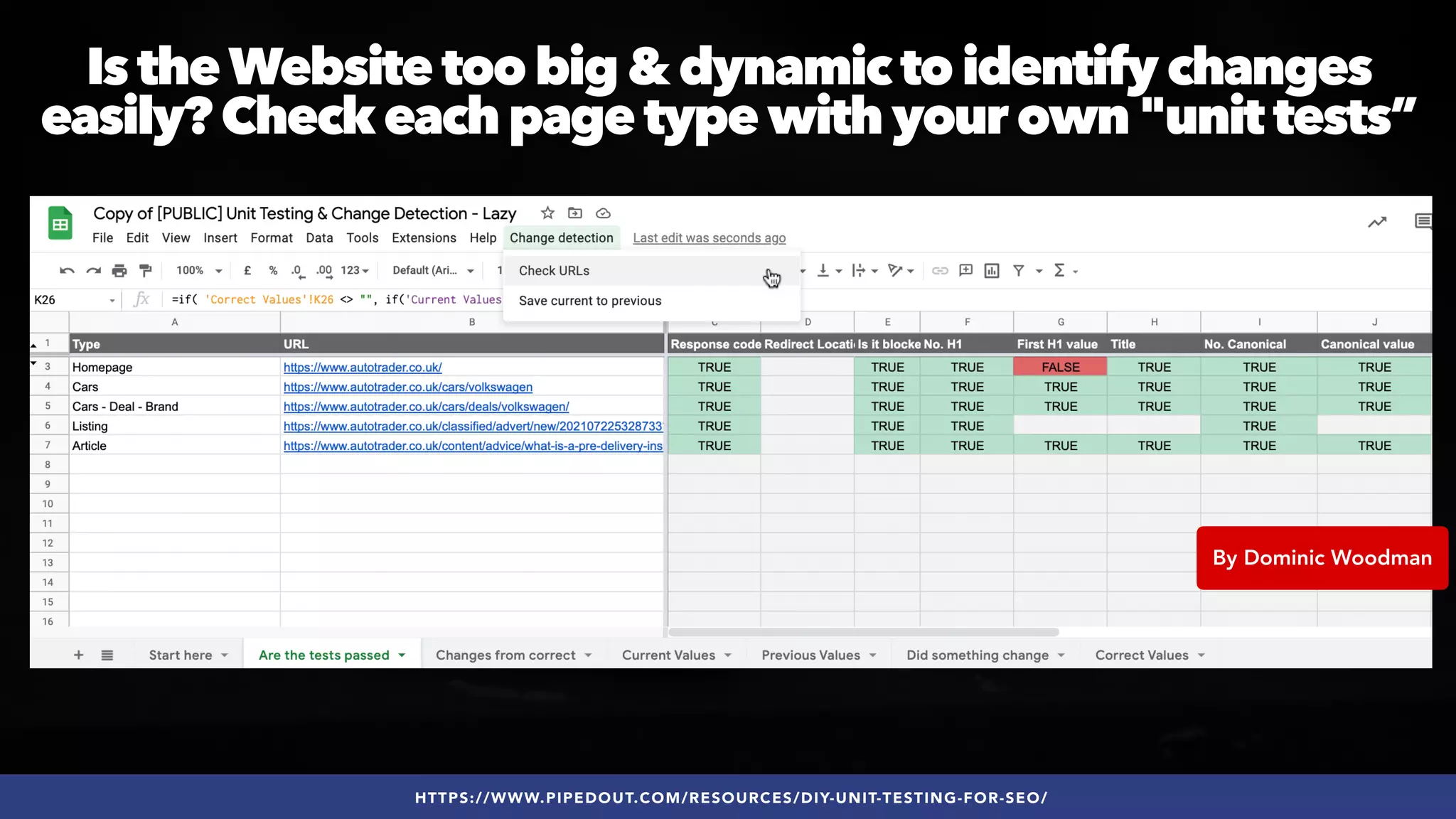Image resolution: width=1456 pixels, height=819 pixels.
Task: Open text rotation options
Action: click(901, 271)
